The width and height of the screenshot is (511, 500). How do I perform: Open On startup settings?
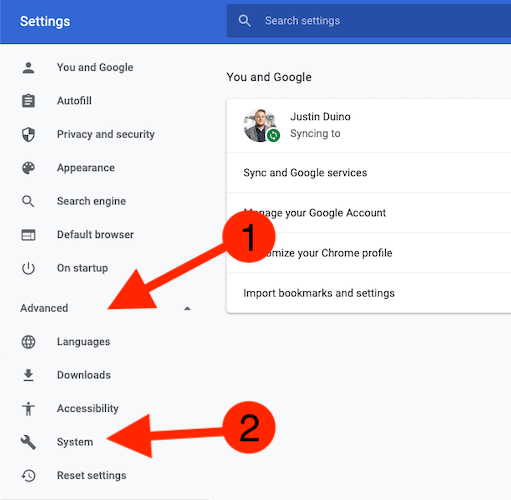82,268
